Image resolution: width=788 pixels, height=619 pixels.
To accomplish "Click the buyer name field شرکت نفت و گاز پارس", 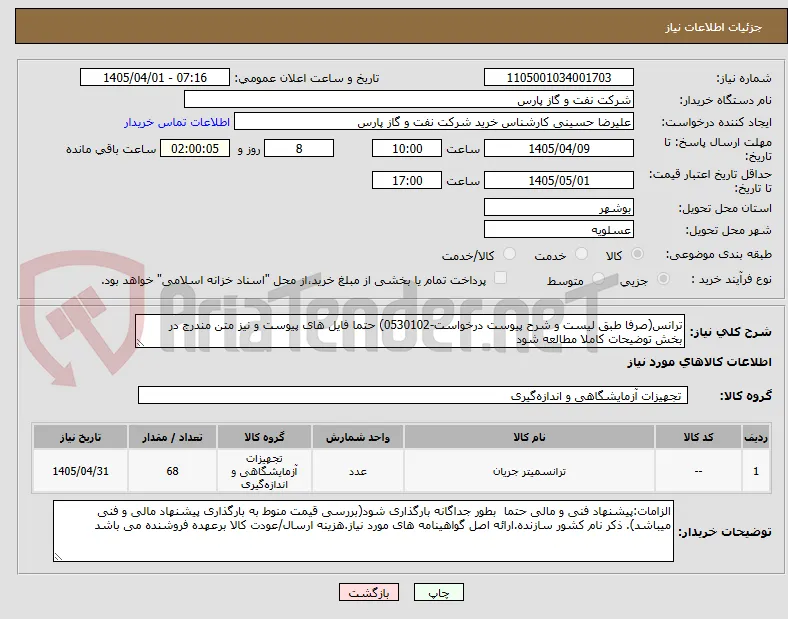I will click(x=409, y=99).
